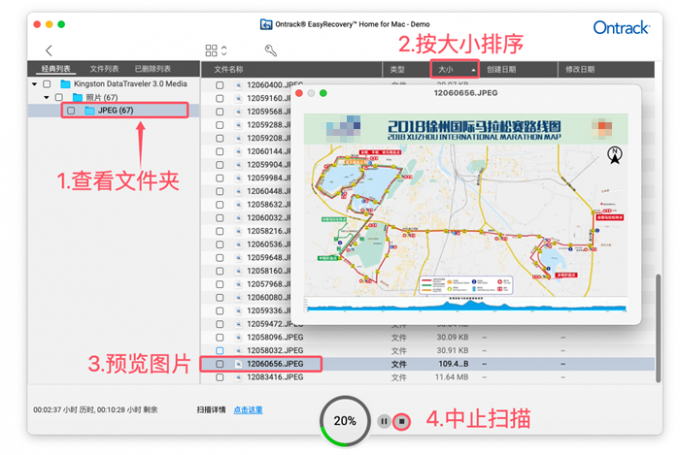Go back with the left arrow icon
Image resolution: width=680 pixels, height=455 pixels.
coord(49,50)
